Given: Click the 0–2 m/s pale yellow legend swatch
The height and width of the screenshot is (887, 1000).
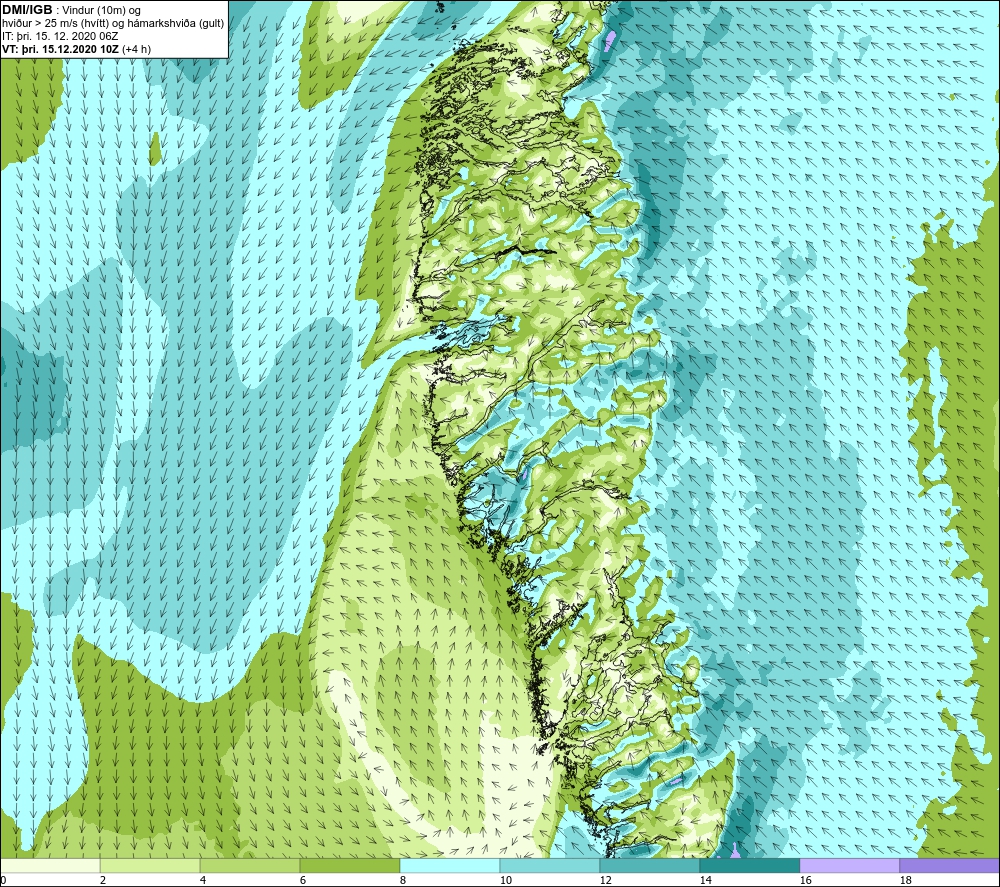Looking at the screenshot, I should [50, 866].
